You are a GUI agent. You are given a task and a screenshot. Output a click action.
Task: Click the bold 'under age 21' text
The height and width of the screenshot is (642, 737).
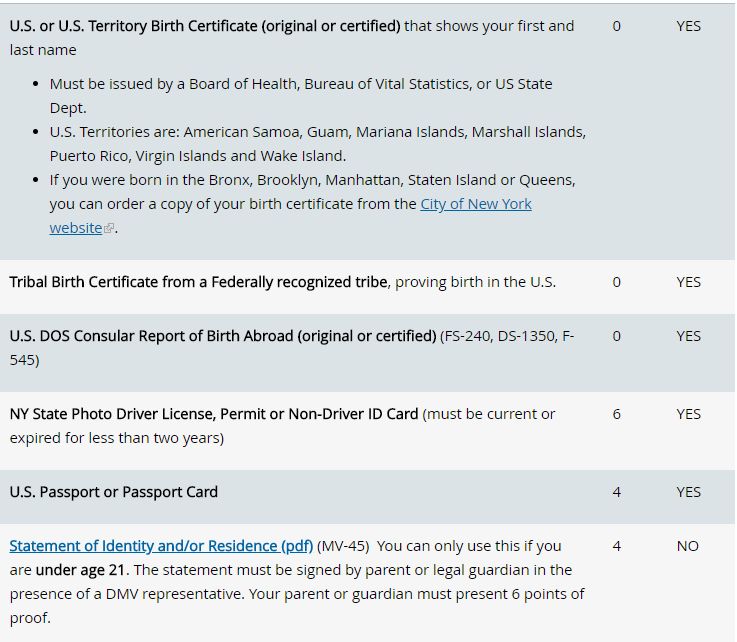coord(81,570)
